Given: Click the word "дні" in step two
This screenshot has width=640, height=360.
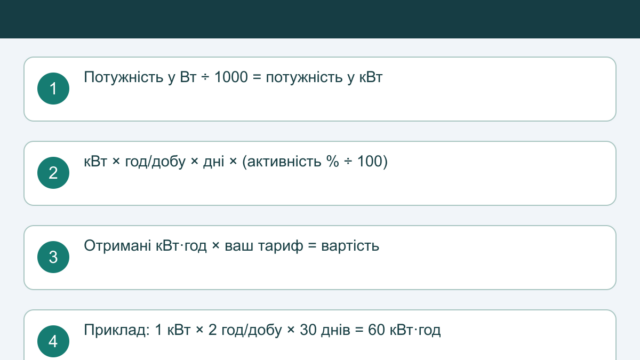Looking at the screenshot, I should click(213, 162).
